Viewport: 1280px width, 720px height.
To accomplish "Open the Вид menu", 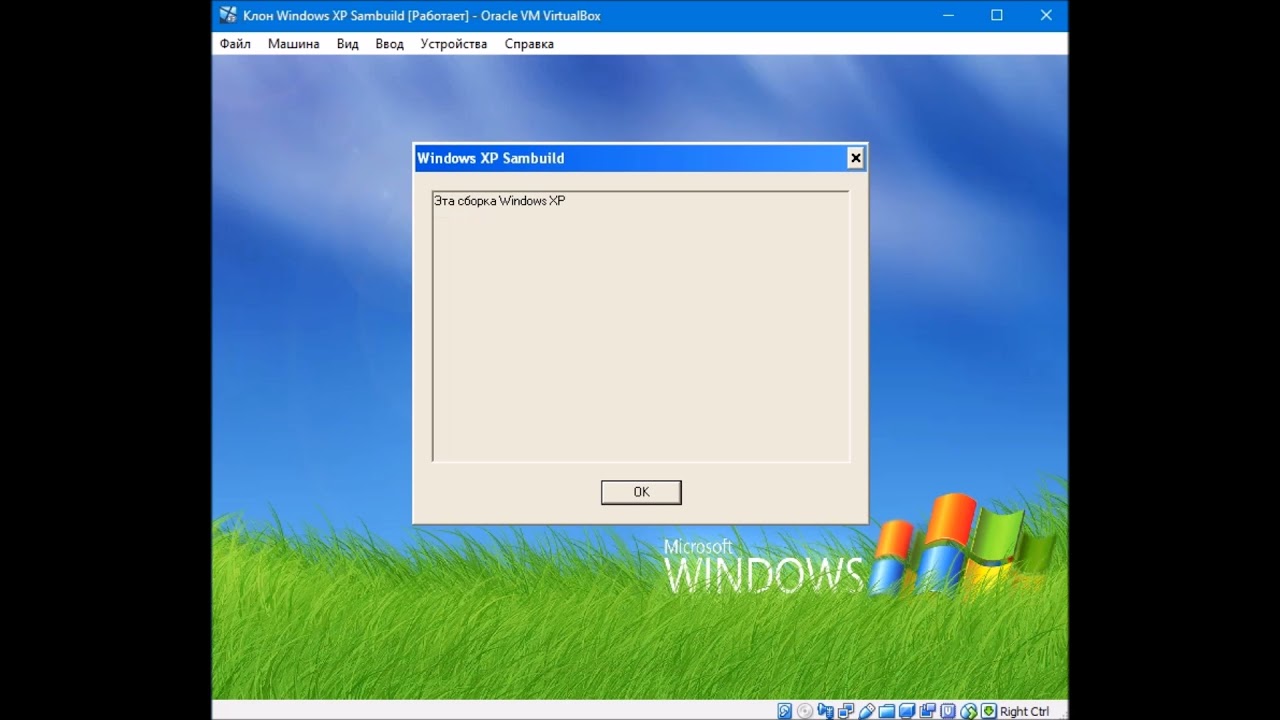I will click(x=347, y=44).
